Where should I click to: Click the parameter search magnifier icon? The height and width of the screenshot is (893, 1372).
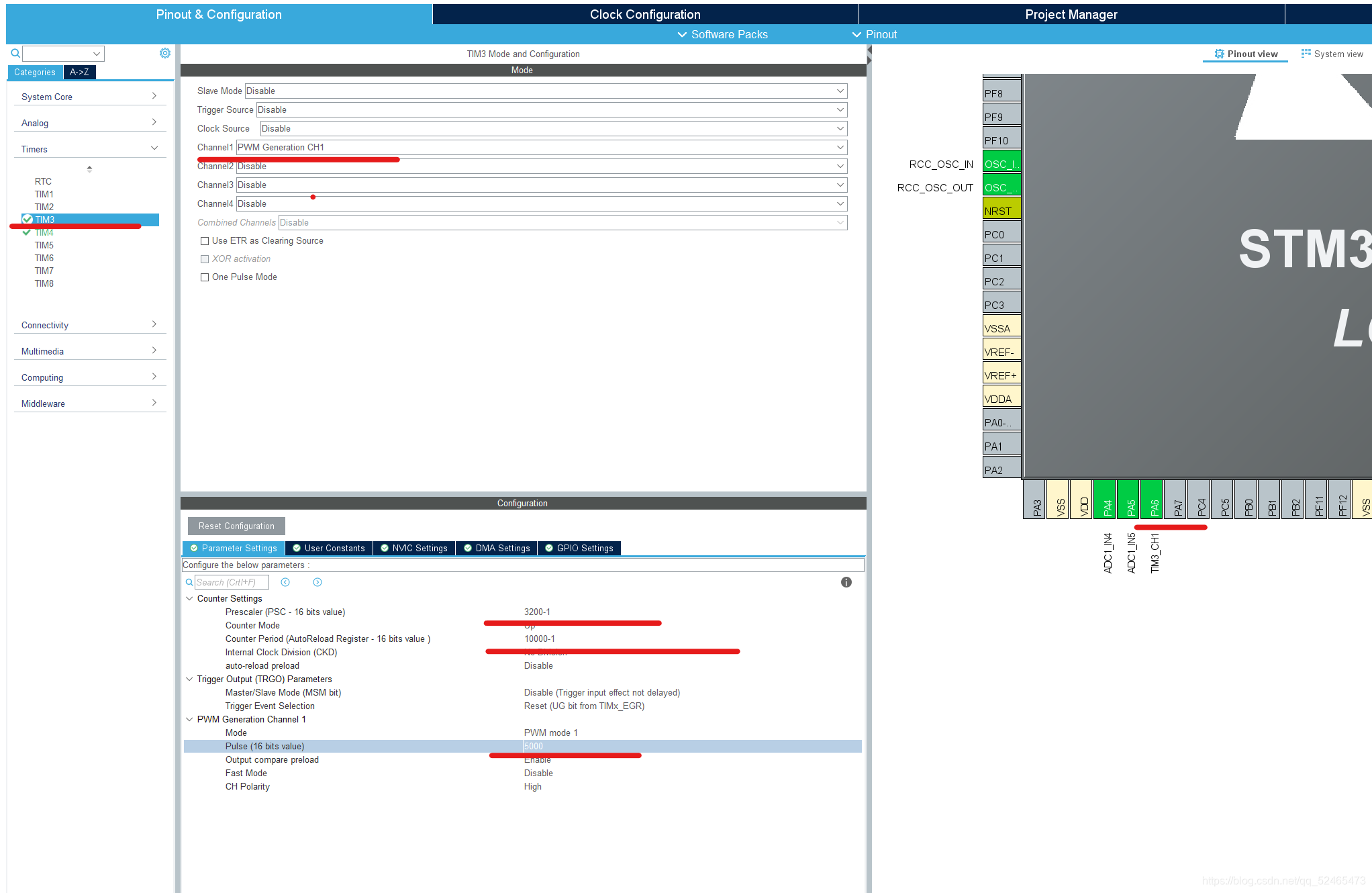click(x=189, y=582)
